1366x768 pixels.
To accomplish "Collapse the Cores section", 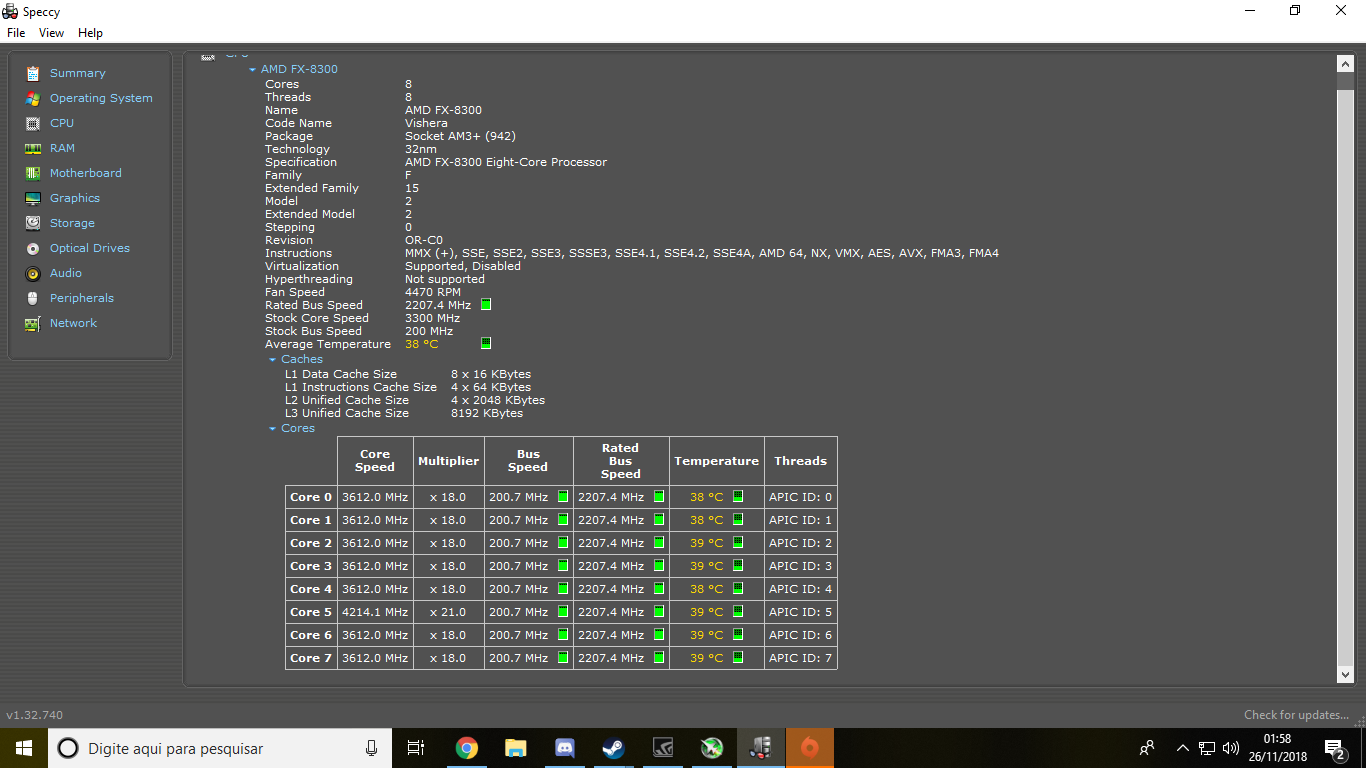I will point(272,429).
